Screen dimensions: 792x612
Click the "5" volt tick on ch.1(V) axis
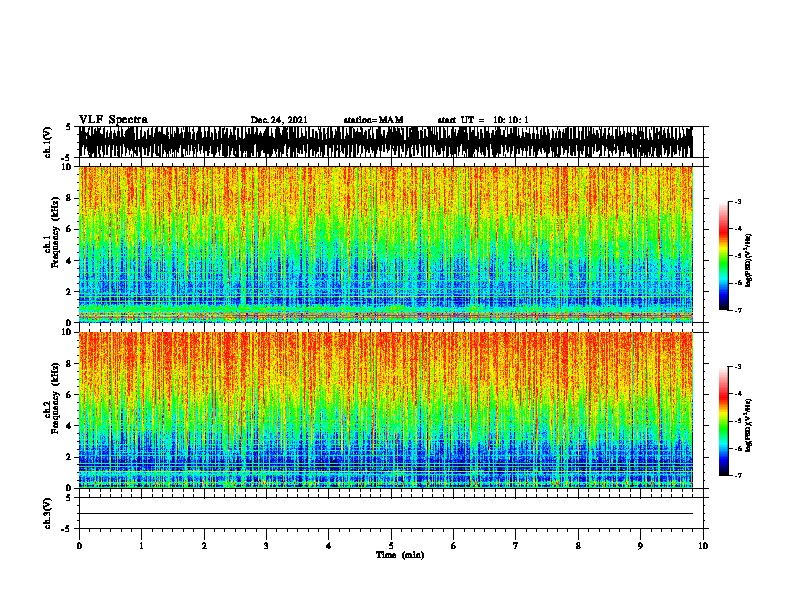(x=68, y=127)
